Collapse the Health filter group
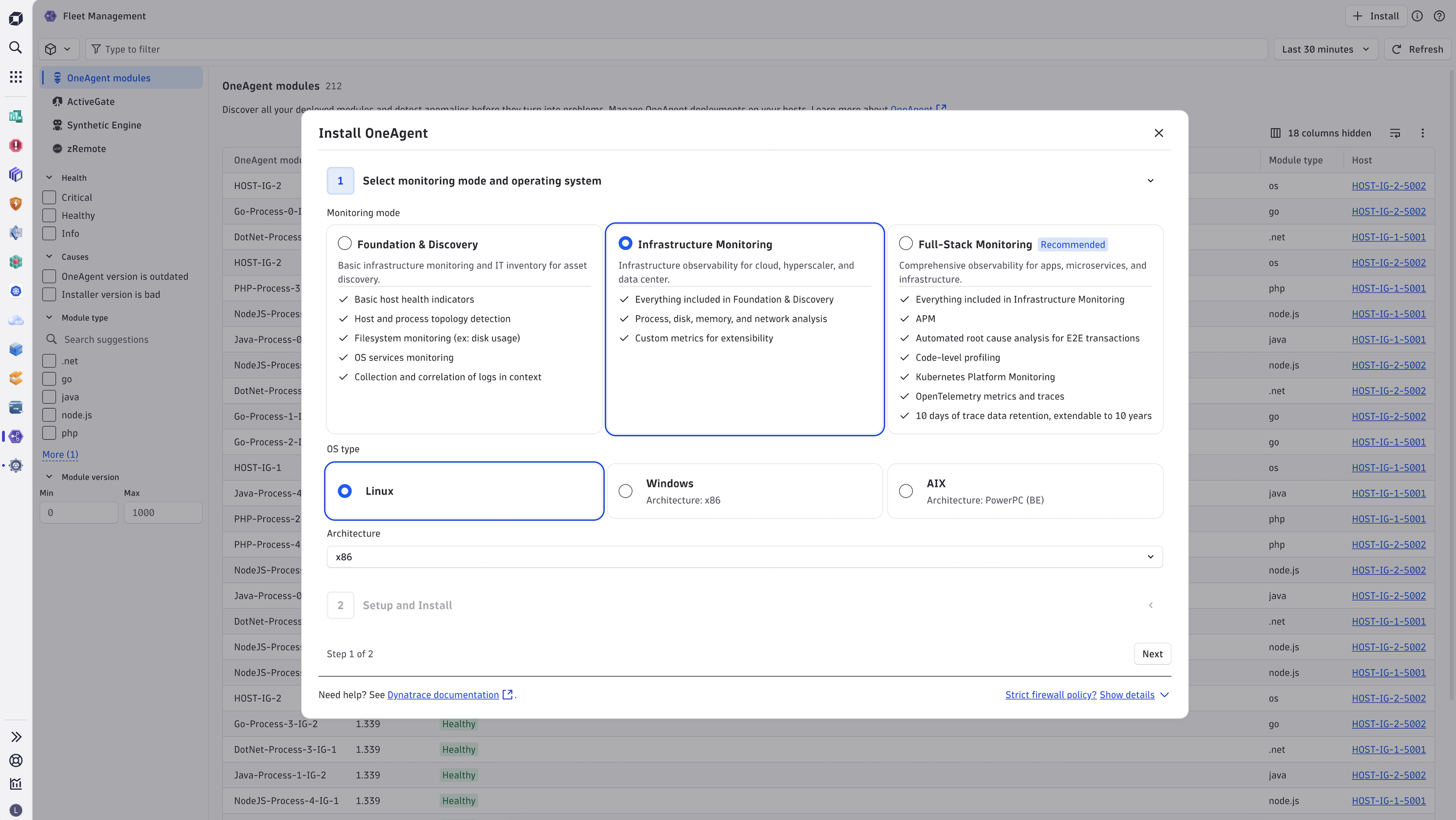The image size is (1456, 820). (x=49, y=178)
